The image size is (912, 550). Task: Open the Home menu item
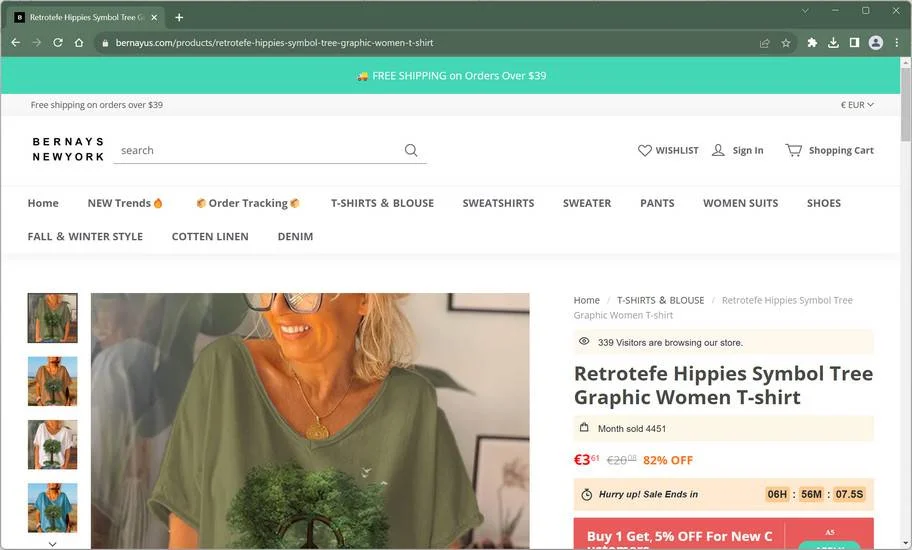43,203
